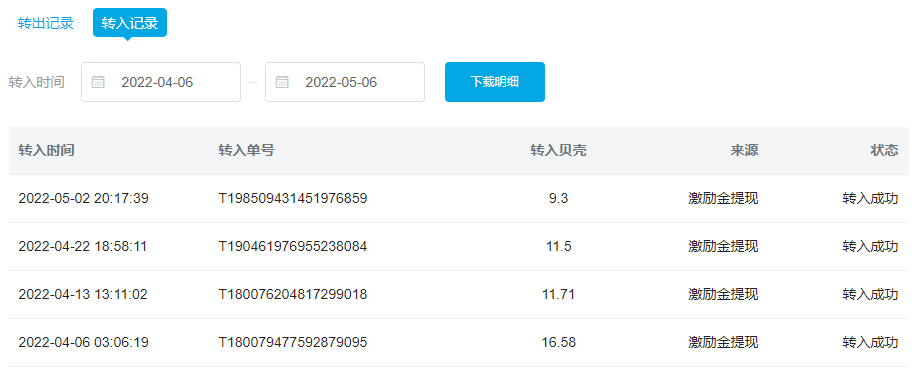Click the 转入时间 column header
This screenshot has width=914, height=376.
point(47,150)
